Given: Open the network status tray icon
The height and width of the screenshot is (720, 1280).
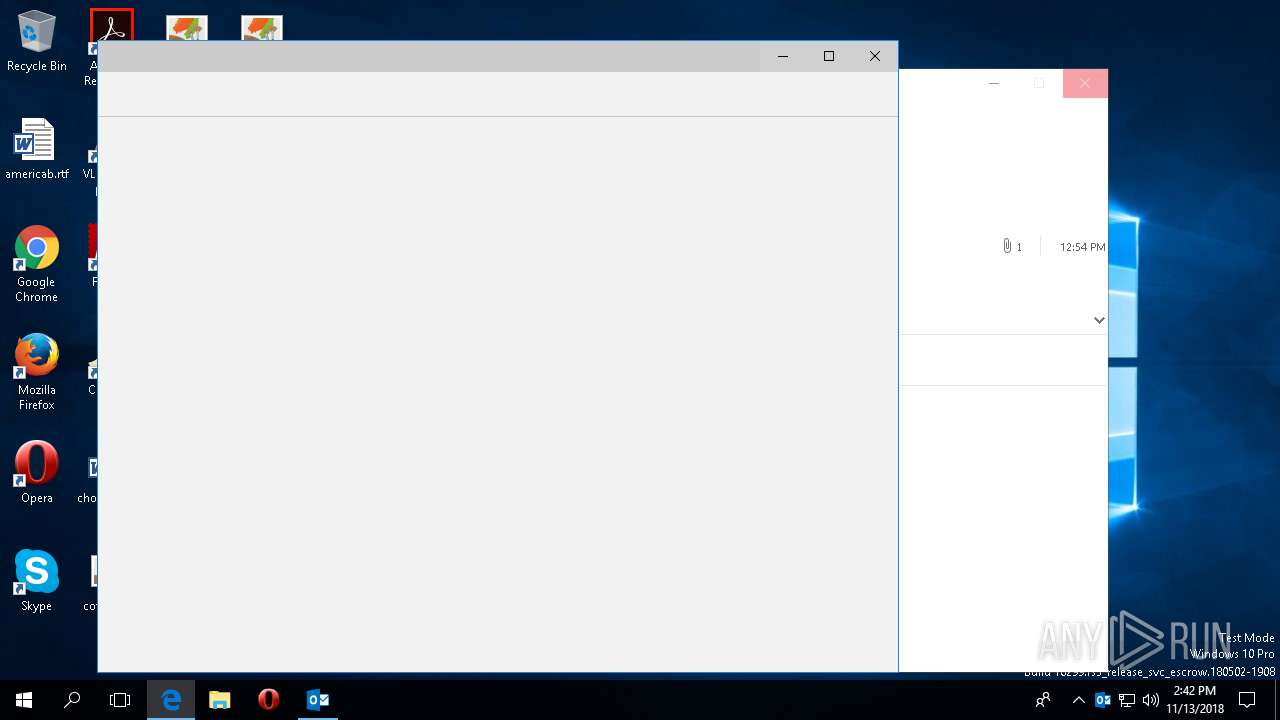Looking at the screenshot, I should tap(1127, 700).
